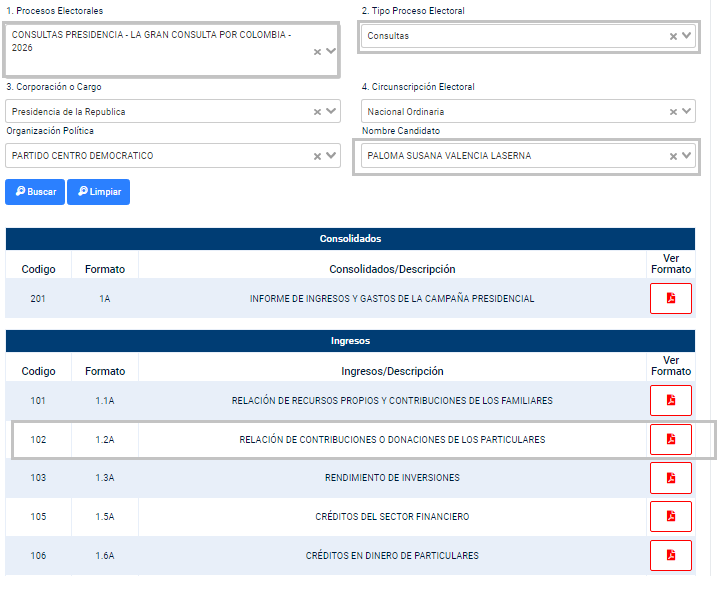
Task: Click the Nacional Ordinaria field text
Action: click(x=406, y=112)
